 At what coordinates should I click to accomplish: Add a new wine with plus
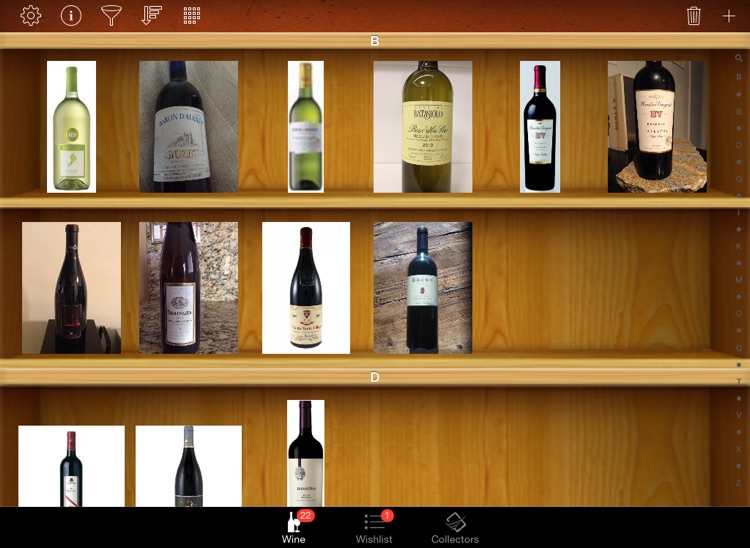728,16
